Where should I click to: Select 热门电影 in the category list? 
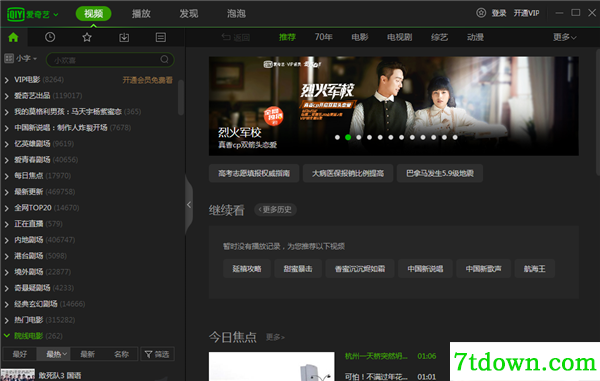29,320
